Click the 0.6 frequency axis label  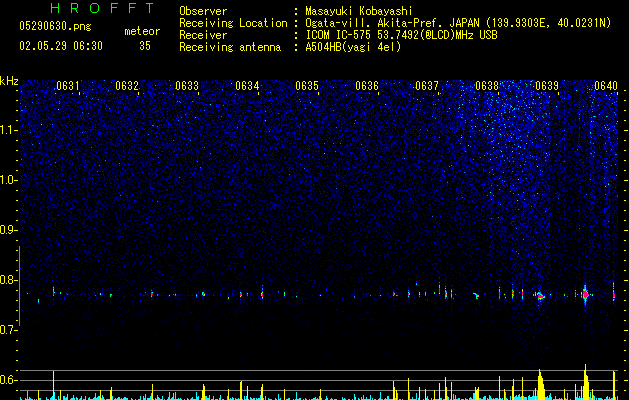[x=9, y=380]
